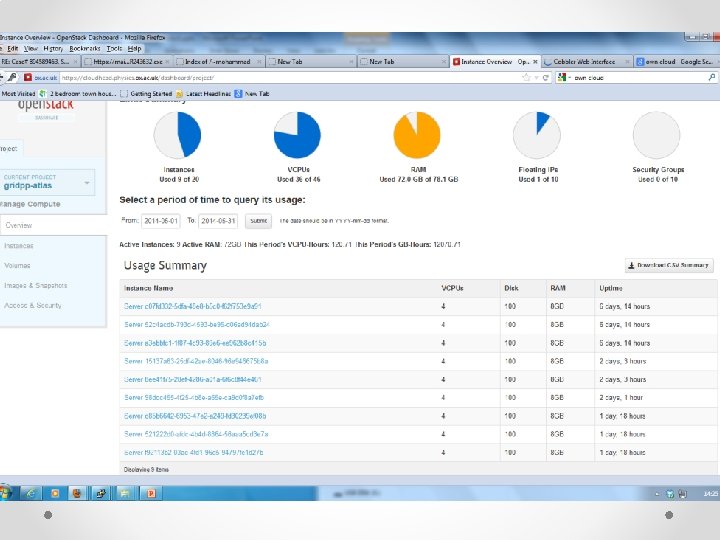The height and width of the screenshot is (540, 720).
Task: Click Download CSV Summary button
Action: click(x=669, y=265)
